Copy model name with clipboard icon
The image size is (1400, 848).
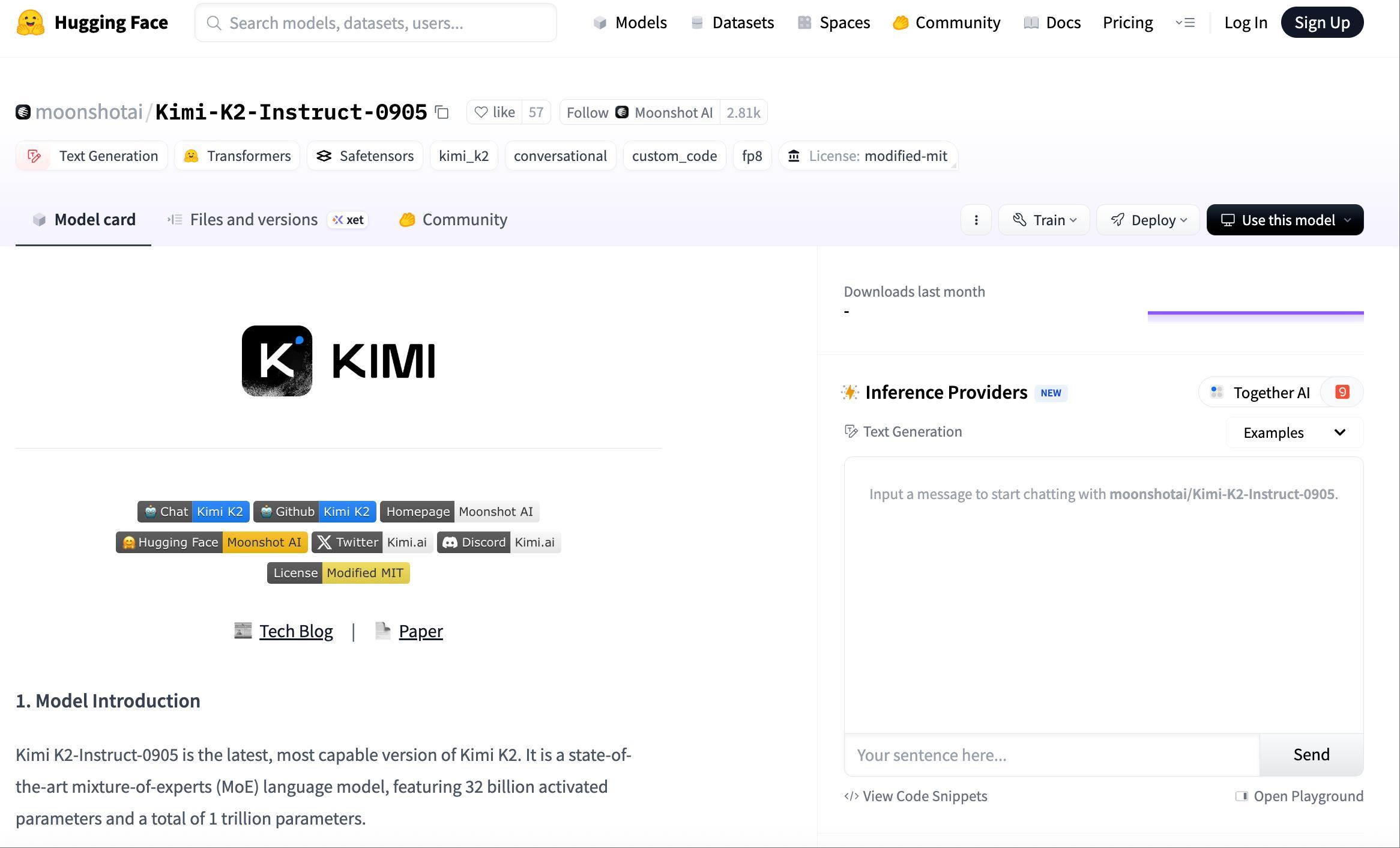pyautogui.click(x=442, y=112)
